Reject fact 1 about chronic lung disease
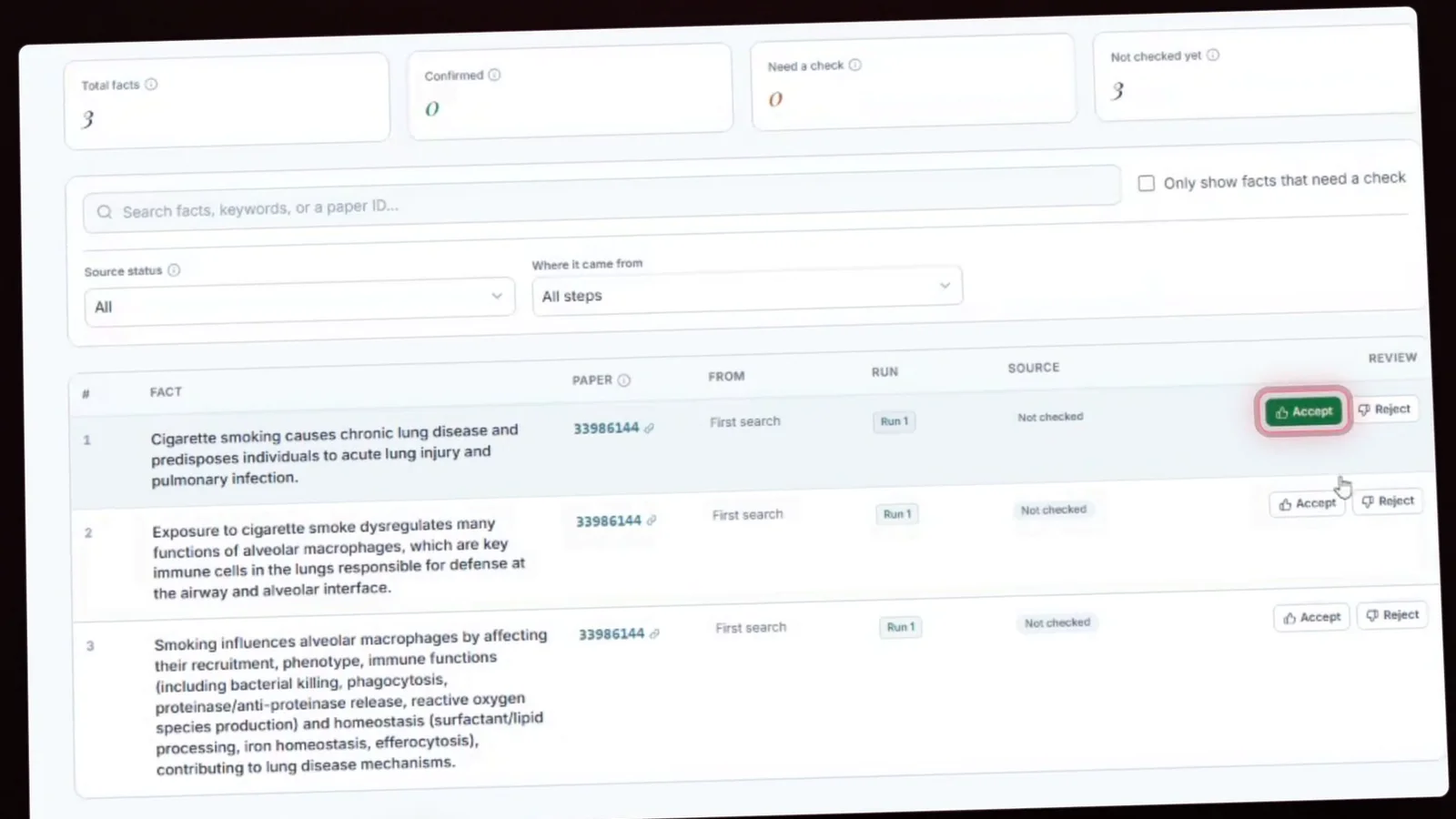 [1384, 409]
